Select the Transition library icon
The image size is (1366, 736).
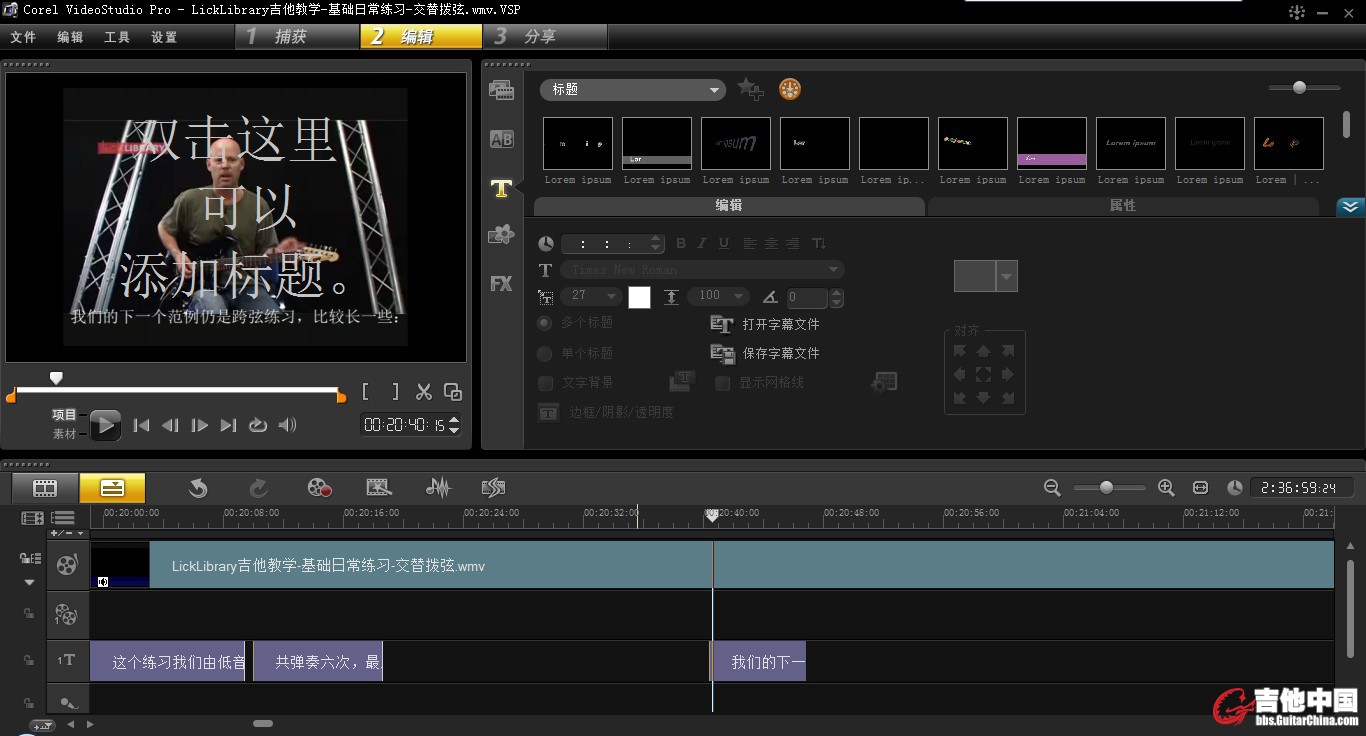point(501,139)
